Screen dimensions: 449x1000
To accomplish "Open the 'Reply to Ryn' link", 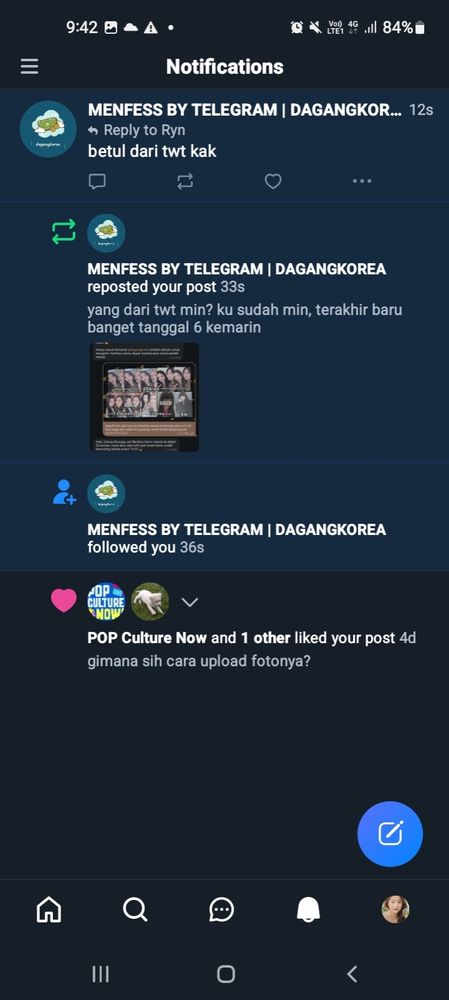I will (136, 130).
